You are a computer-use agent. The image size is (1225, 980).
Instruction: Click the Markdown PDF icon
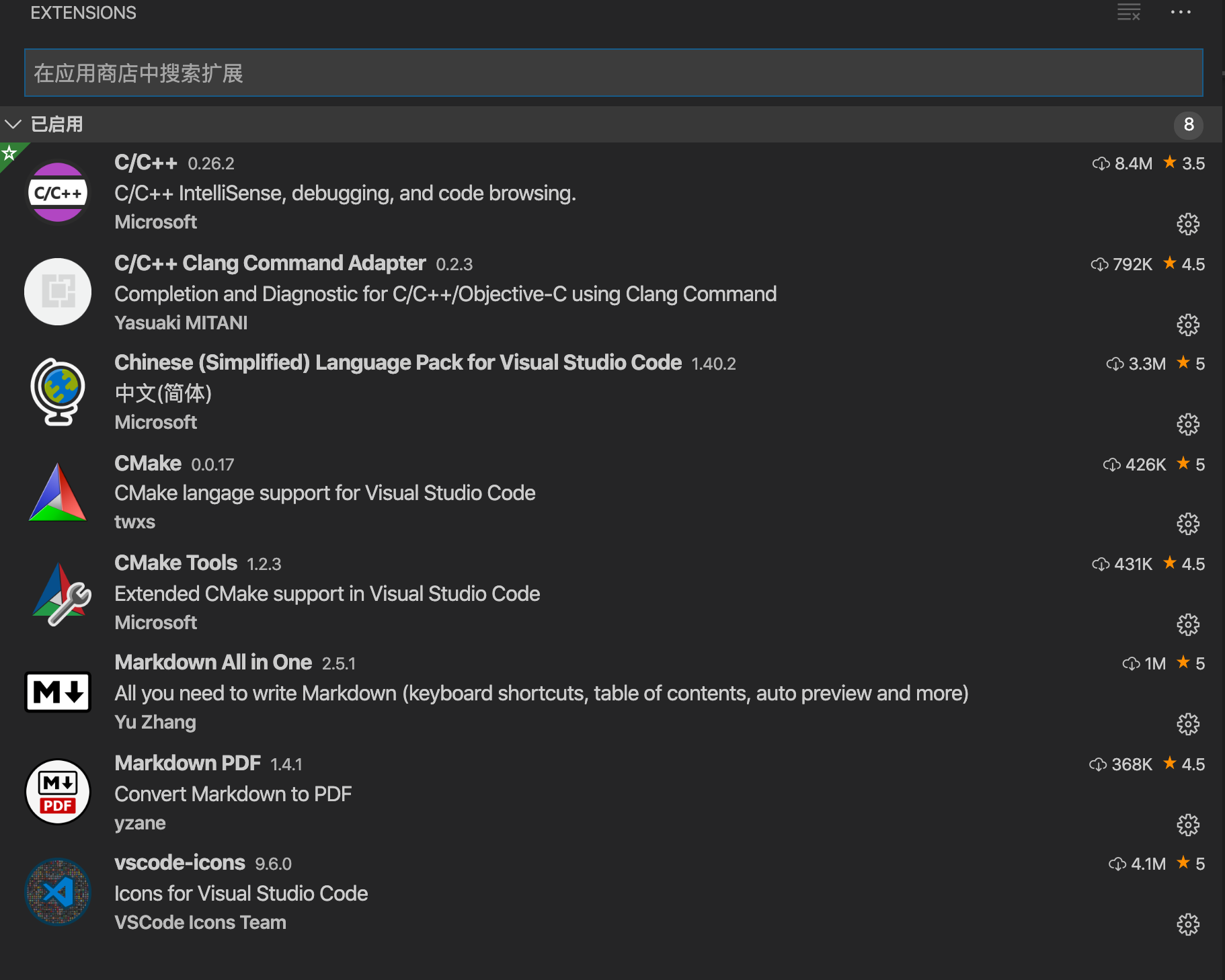(58, 792)
